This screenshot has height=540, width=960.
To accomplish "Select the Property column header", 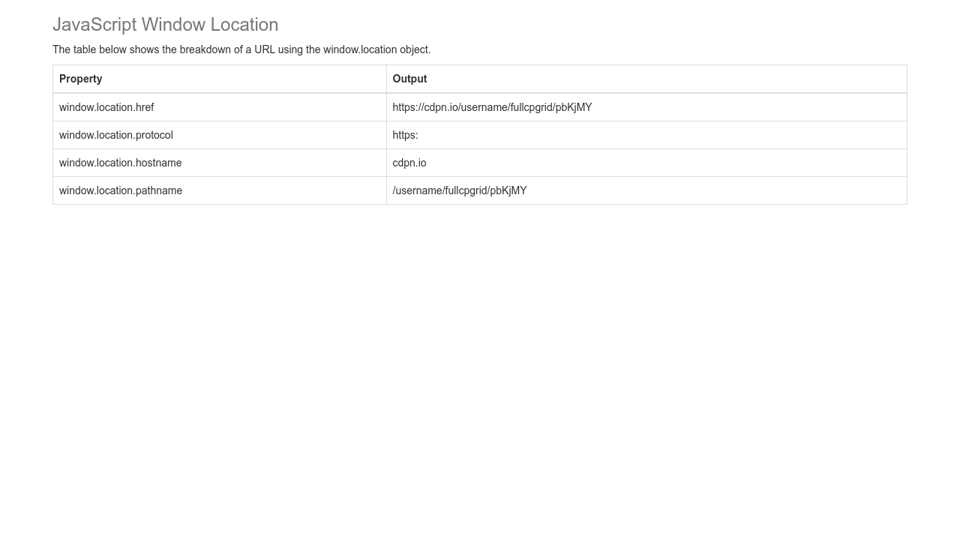I will (x=81, y=79).
